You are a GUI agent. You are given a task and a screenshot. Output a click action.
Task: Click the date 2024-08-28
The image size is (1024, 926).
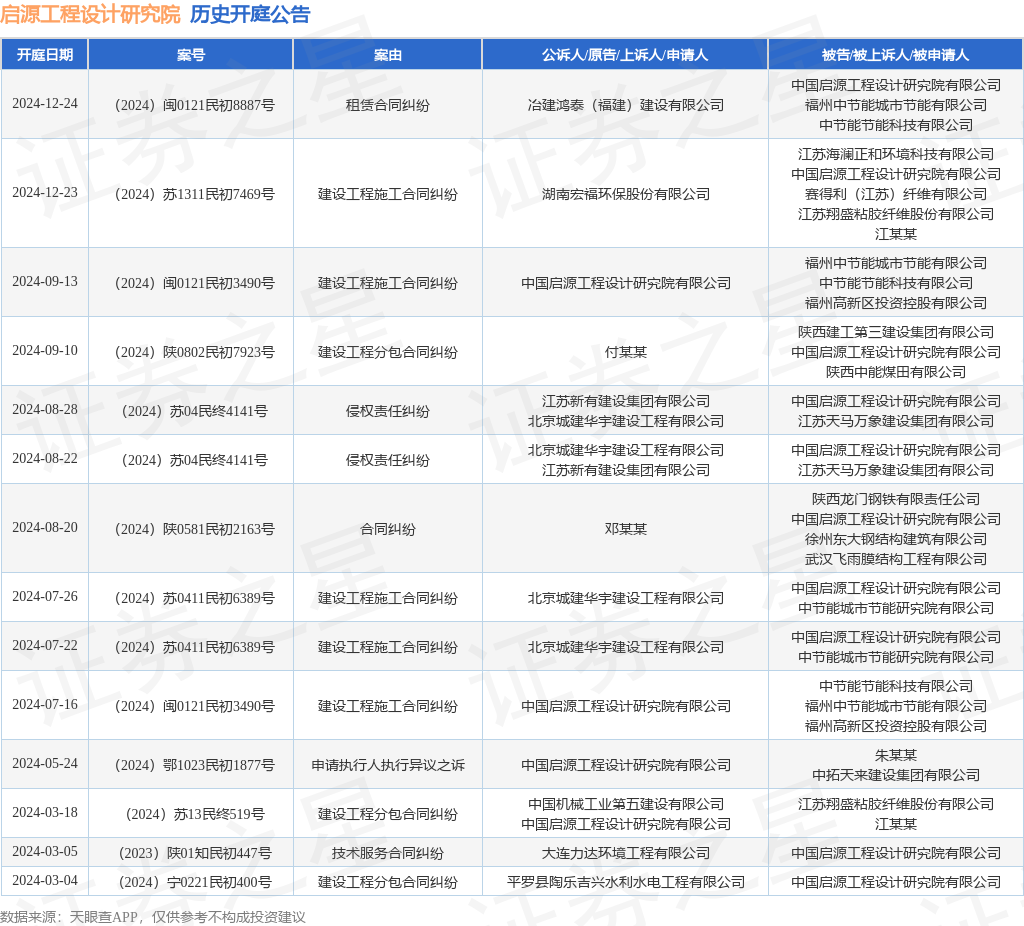tap(45, 409)
